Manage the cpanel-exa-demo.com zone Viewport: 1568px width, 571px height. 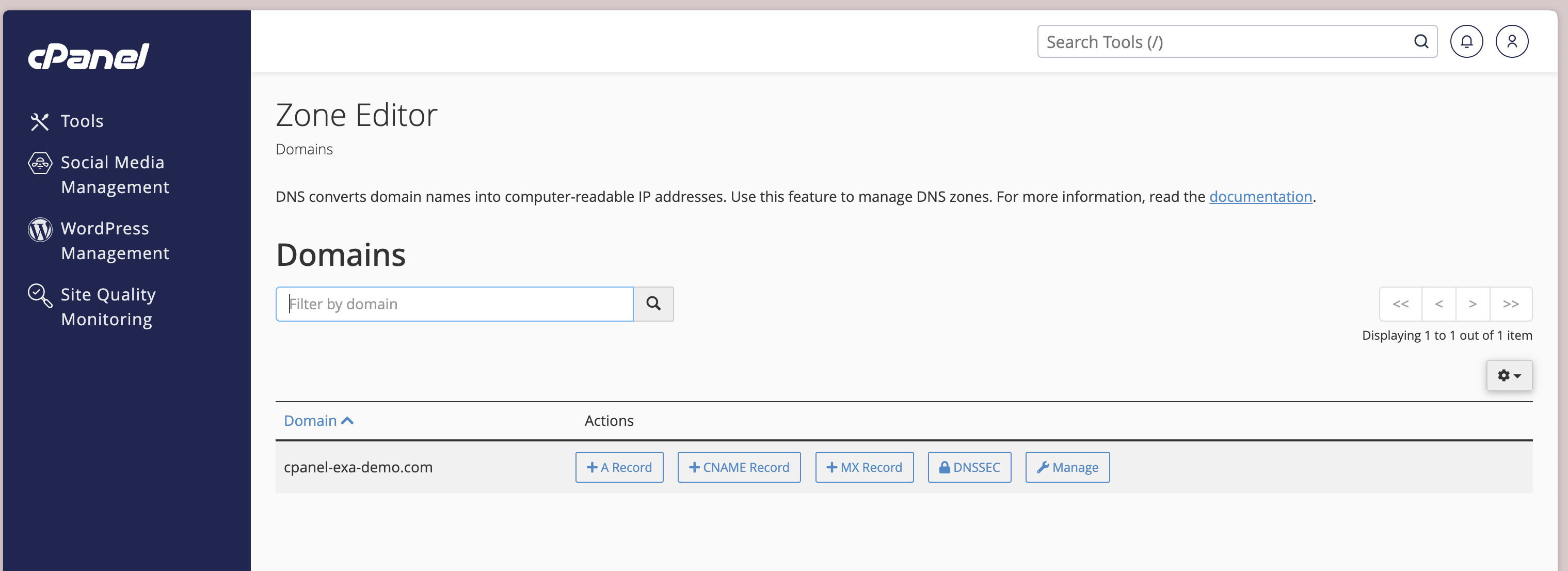[1067, 468]
